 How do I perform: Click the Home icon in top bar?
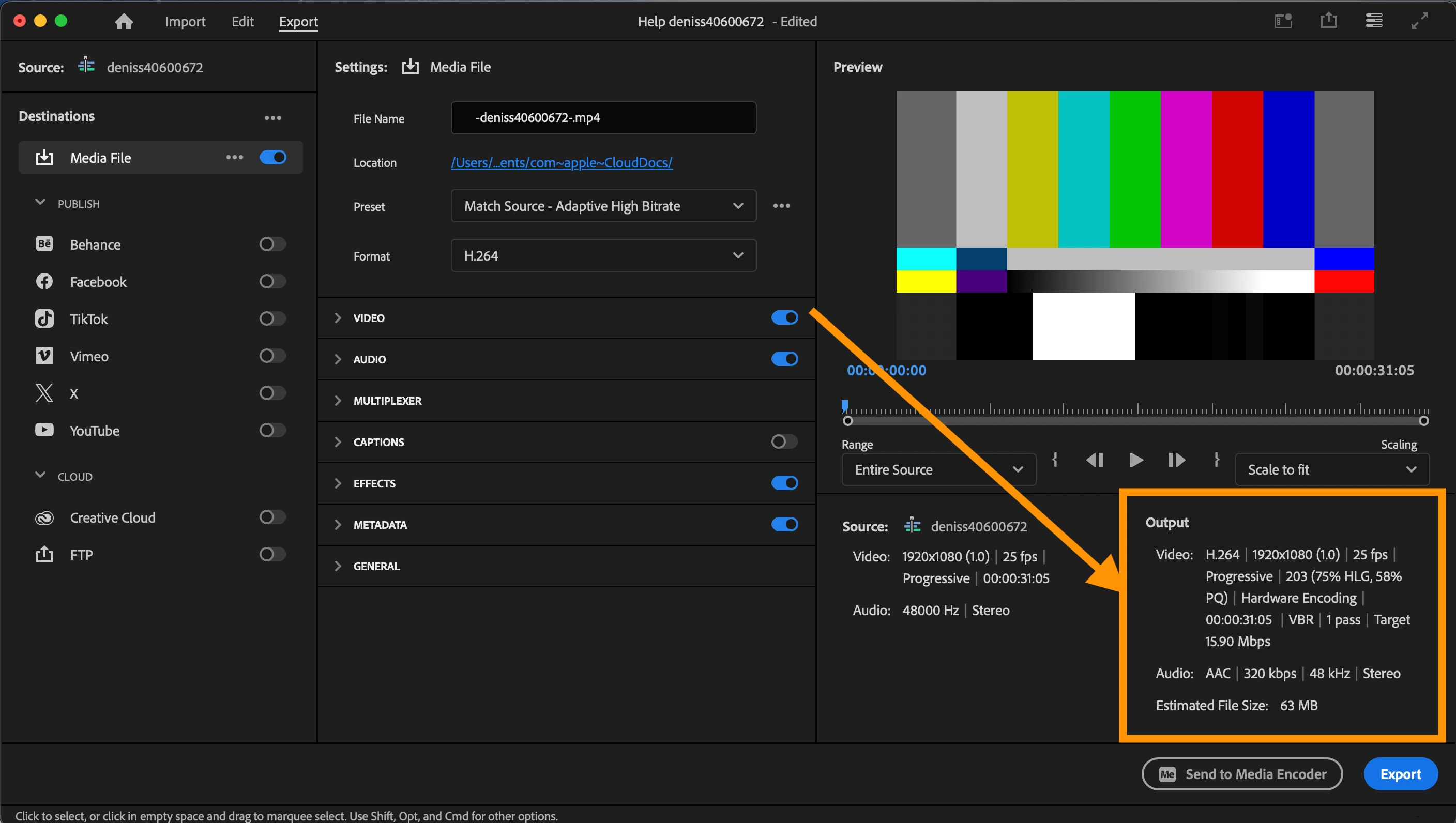click(124, 22)
